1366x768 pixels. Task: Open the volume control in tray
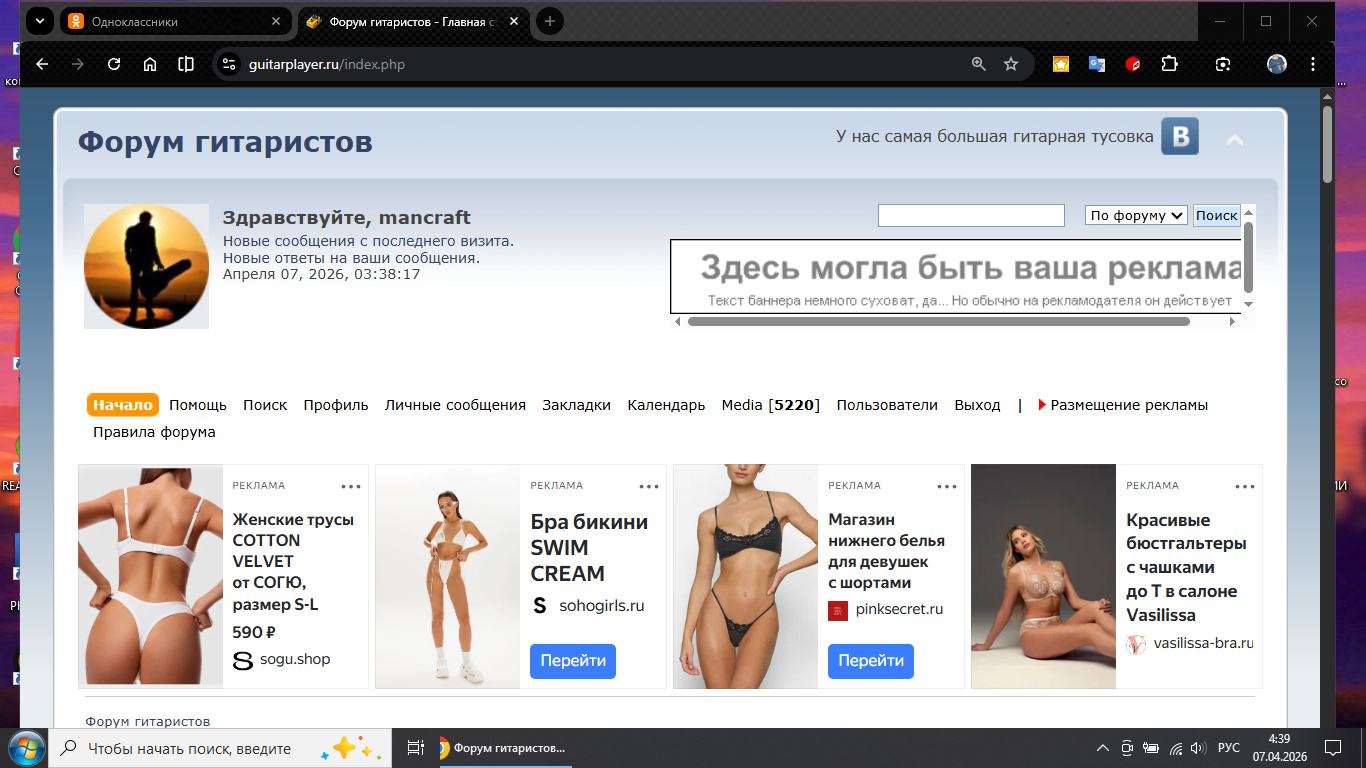(x=1198, y=748)
